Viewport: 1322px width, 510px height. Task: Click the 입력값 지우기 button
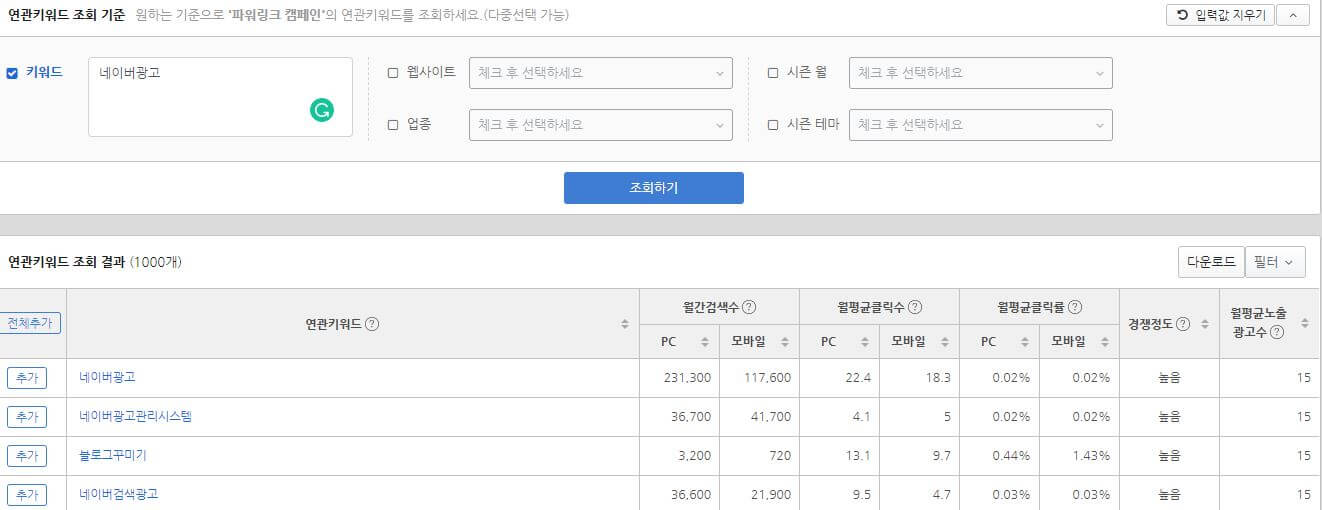pos(1221,15)
